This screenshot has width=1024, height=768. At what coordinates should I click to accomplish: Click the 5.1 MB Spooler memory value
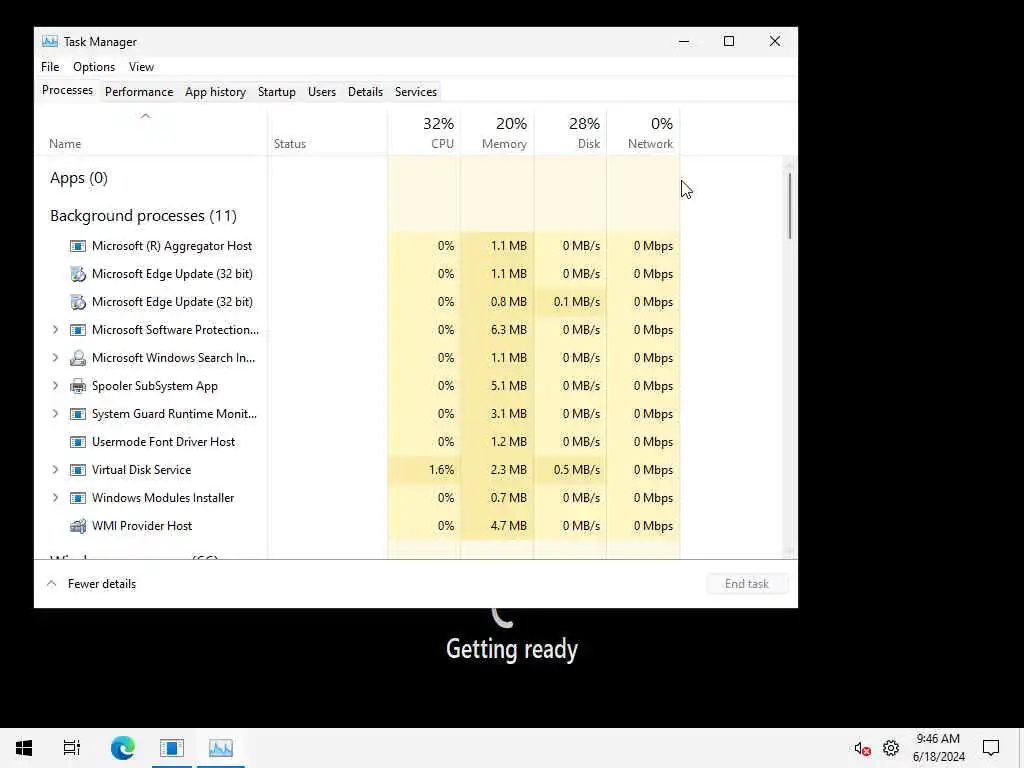509,386
